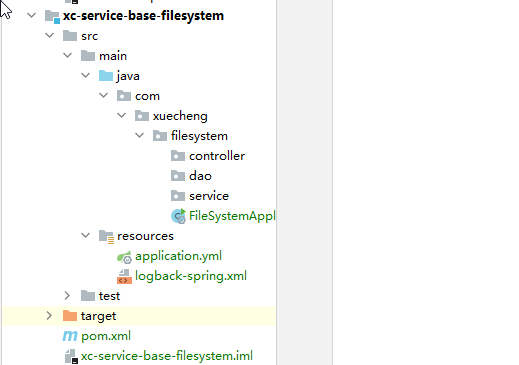
Task: Click the xc-service-base-filesystem.iml file icon
Action: click(71, 356)
